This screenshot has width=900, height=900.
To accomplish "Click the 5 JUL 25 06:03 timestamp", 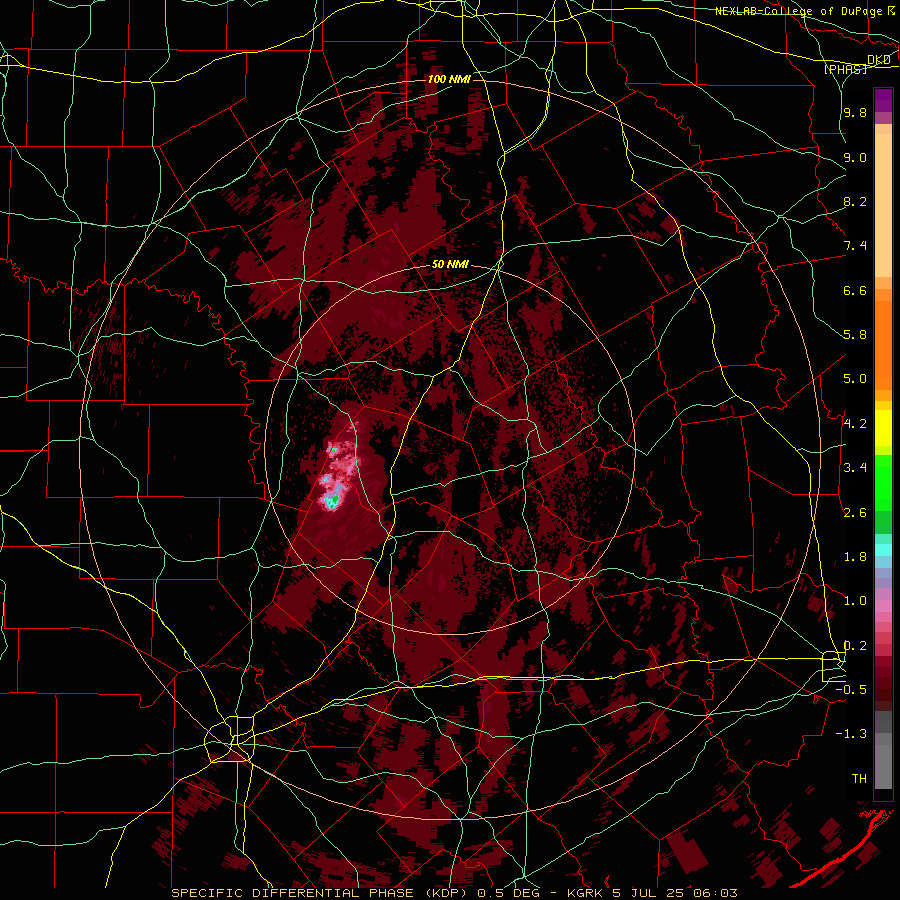I will 675,893.
